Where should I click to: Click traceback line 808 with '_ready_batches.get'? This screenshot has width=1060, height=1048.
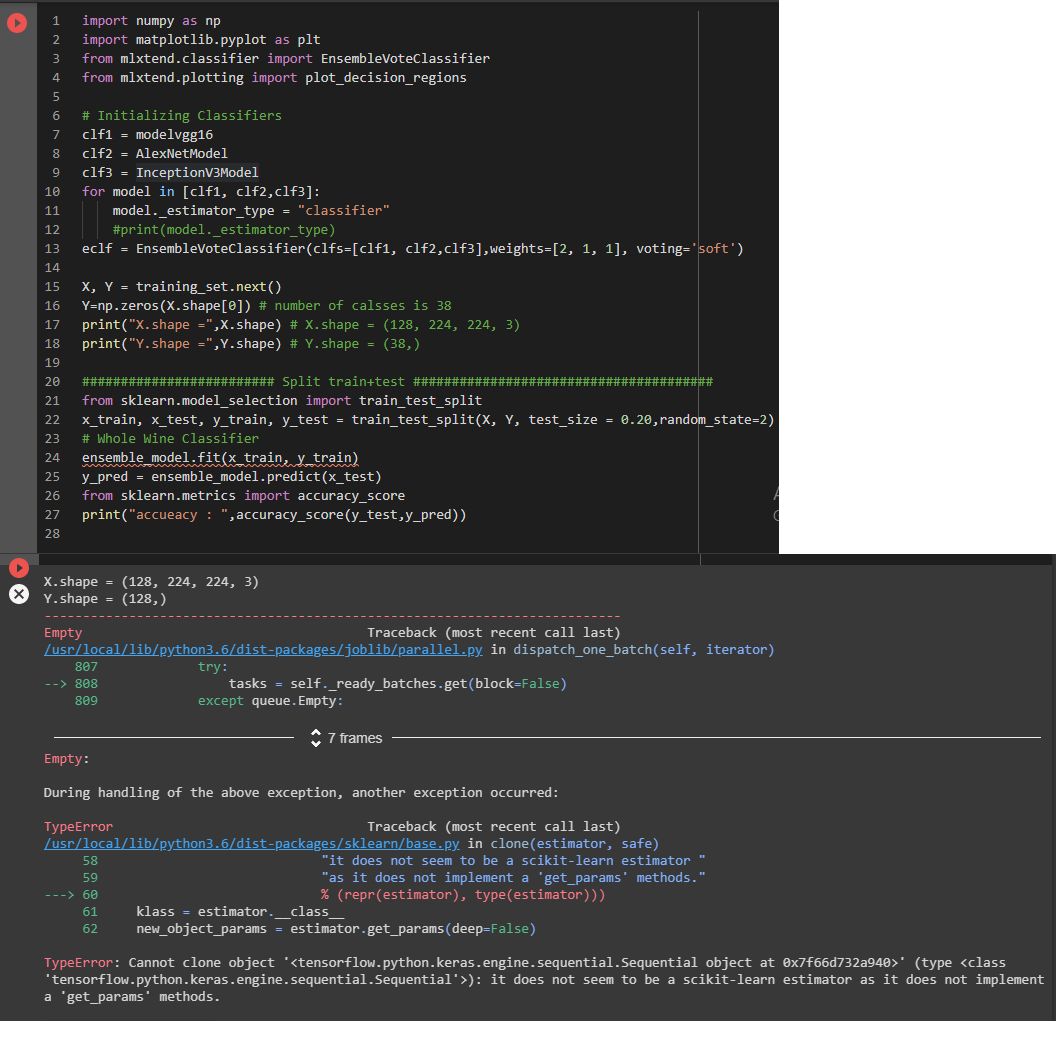(306, 684)
